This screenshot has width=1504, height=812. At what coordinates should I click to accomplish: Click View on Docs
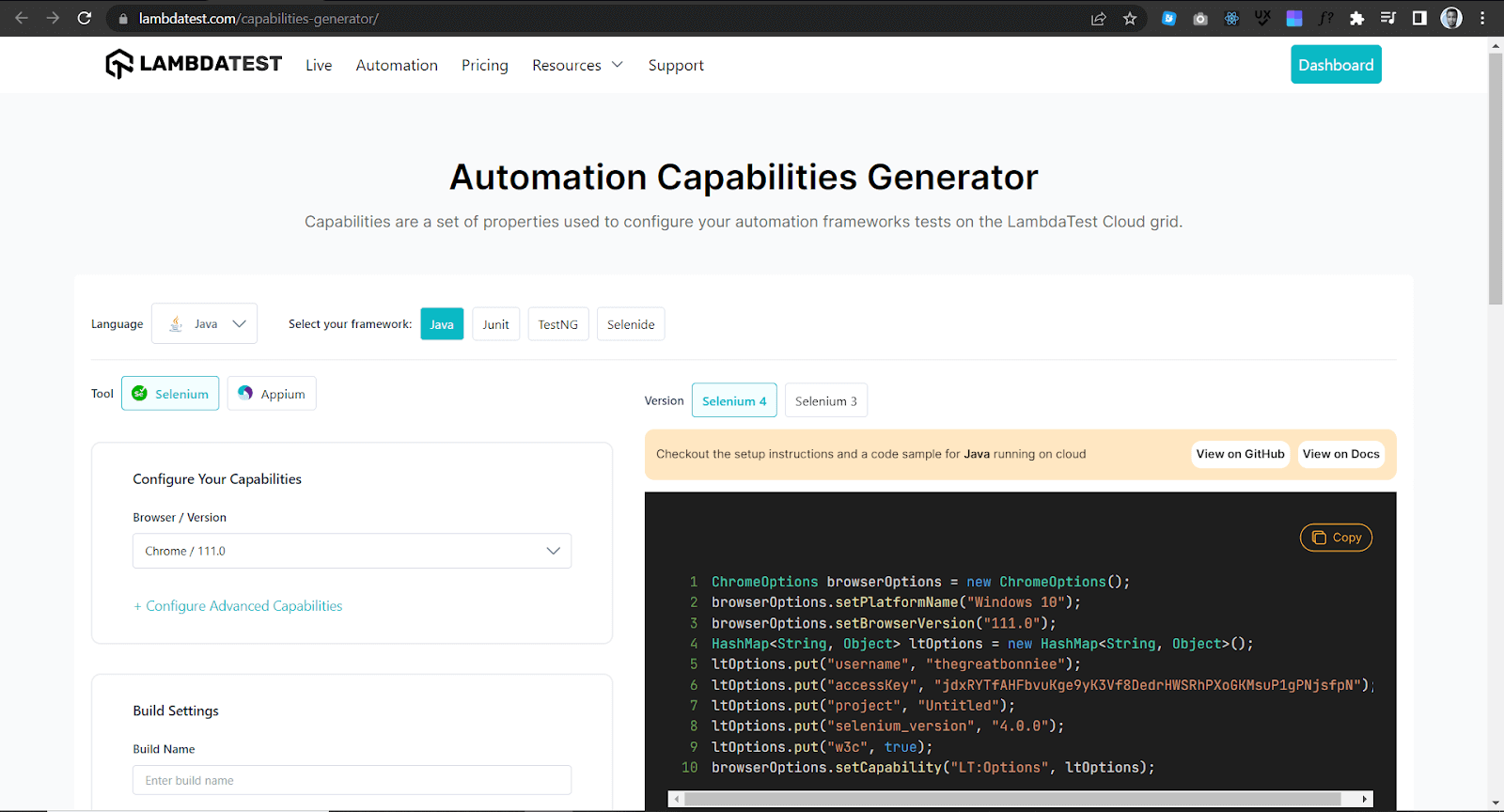coord(1341,454)
